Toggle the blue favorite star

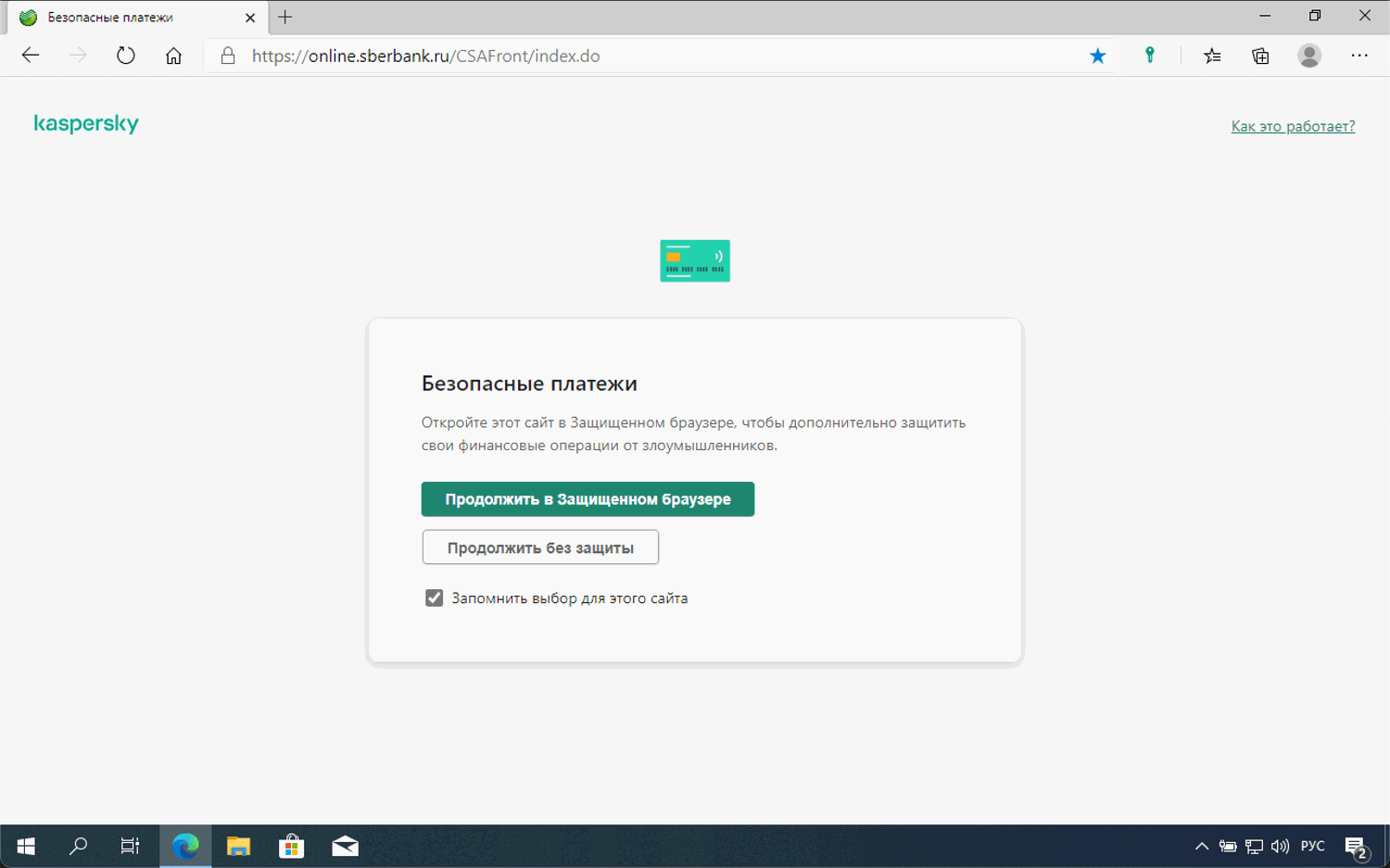click(x=1098, y=56)
